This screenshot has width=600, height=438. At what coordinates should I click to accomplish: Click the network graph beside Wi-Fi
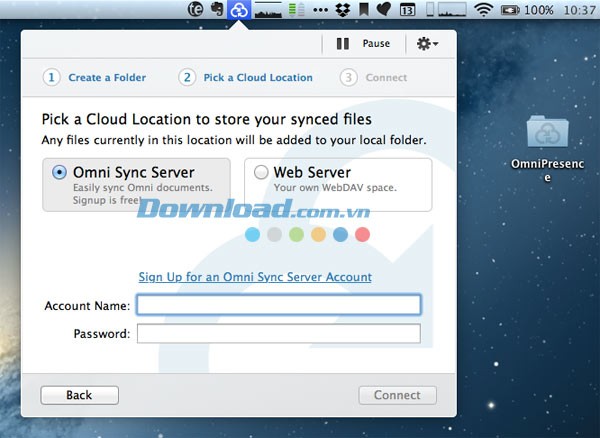coord(452,10)
